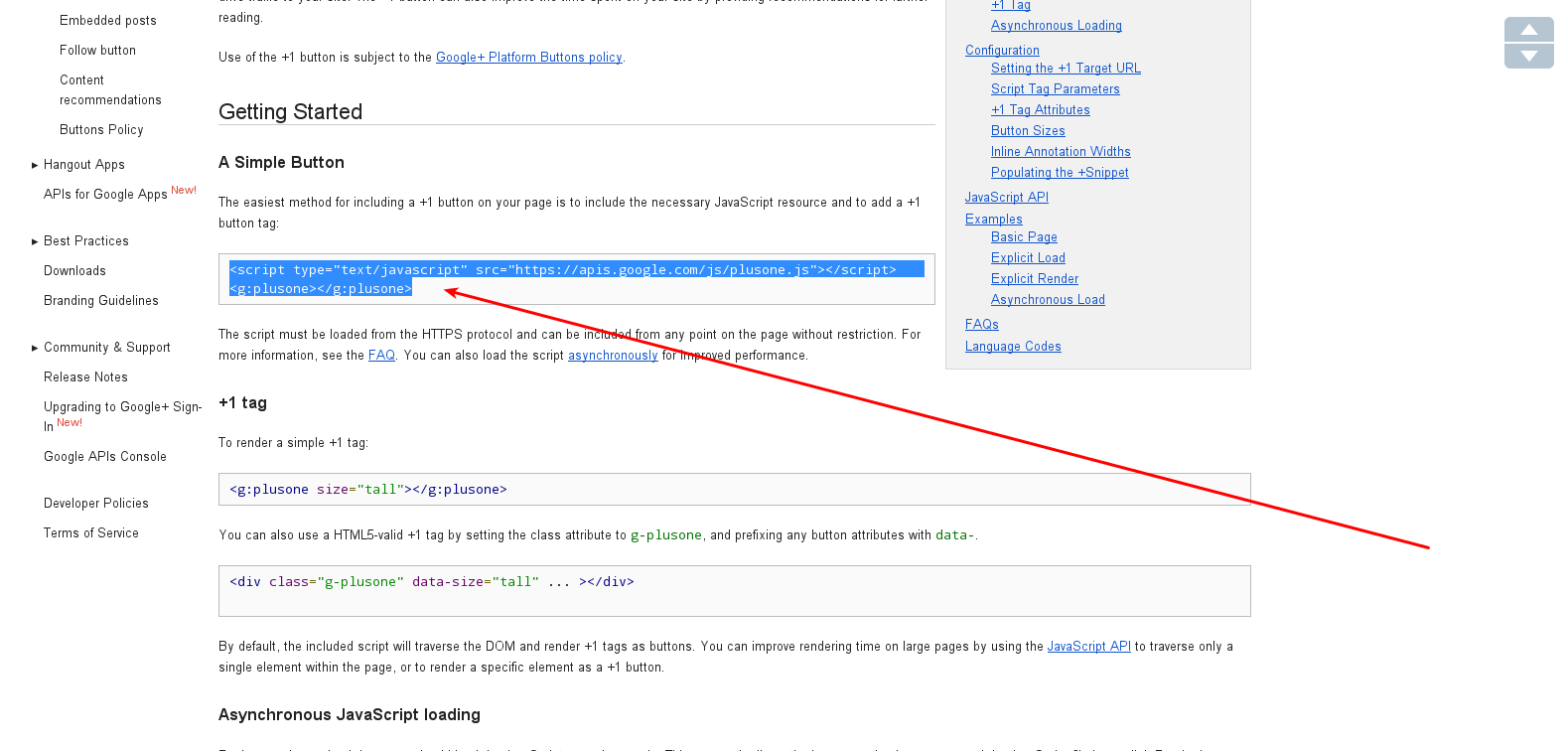Click the div class="g-plusone" code snippet
Viewport: 1568px width, 751px height.
(734, 591)
